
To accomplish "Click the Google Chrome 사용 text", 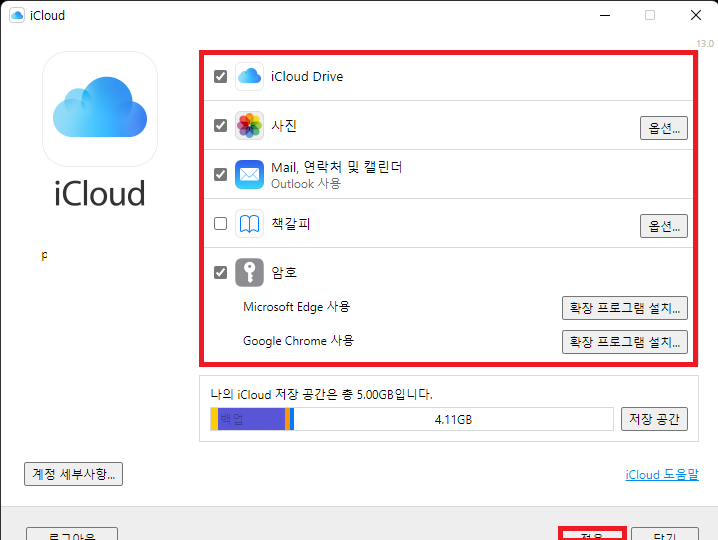I will (x=298, y=341).
